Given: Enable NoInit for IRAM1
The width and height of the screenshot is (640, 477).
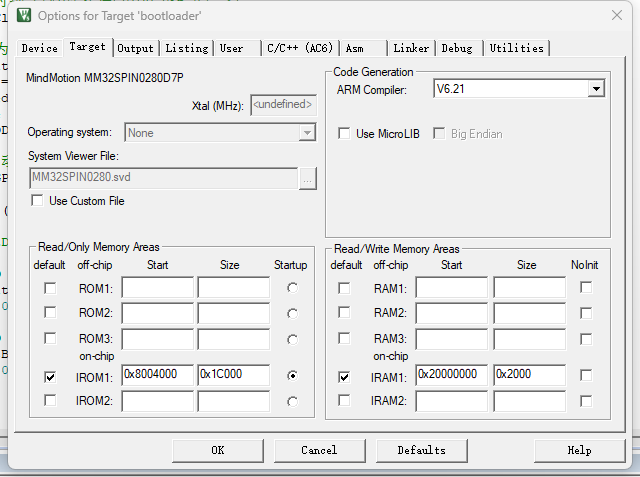Looking at the screenshot, I should pos(586,375).
